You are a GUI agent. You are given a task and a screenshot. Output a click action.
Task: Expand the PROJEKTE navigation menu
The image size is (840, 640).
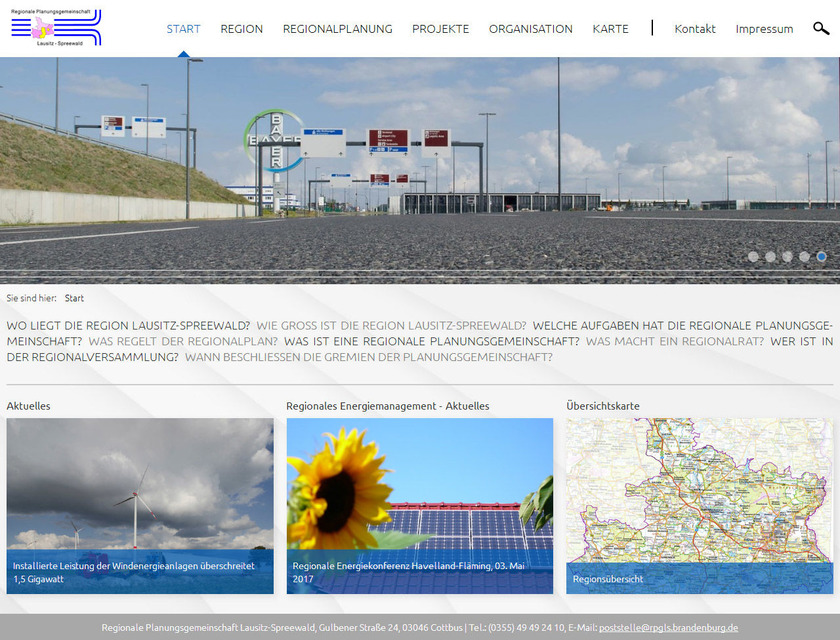click(x=440, y=29)
